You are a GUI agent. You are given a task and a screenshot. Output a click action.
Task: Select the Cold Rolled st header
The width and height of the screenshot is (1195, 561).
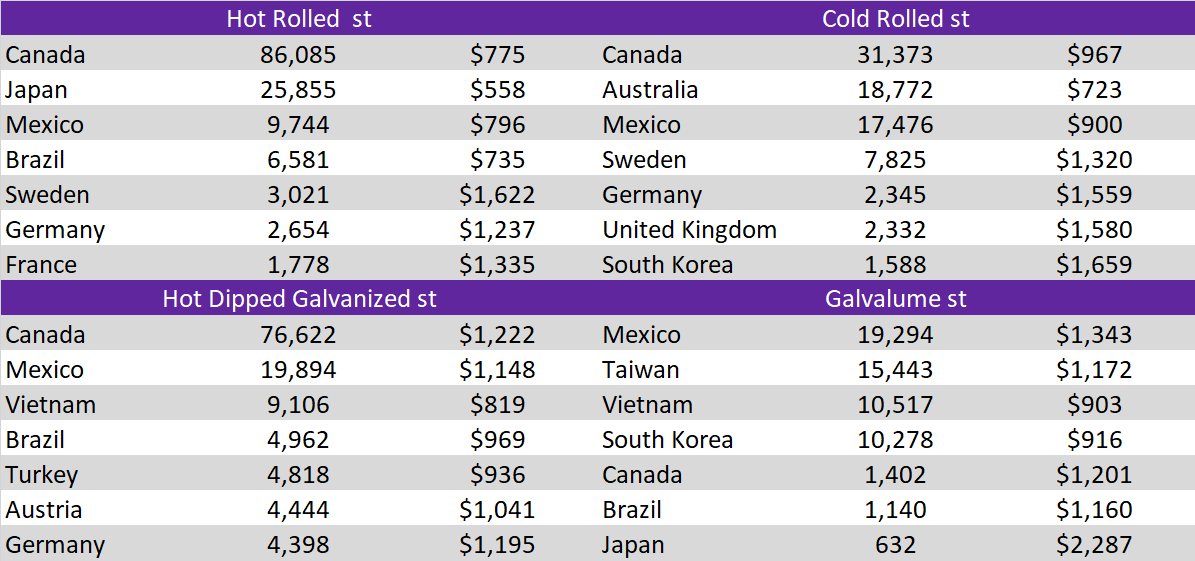[895, 18]
